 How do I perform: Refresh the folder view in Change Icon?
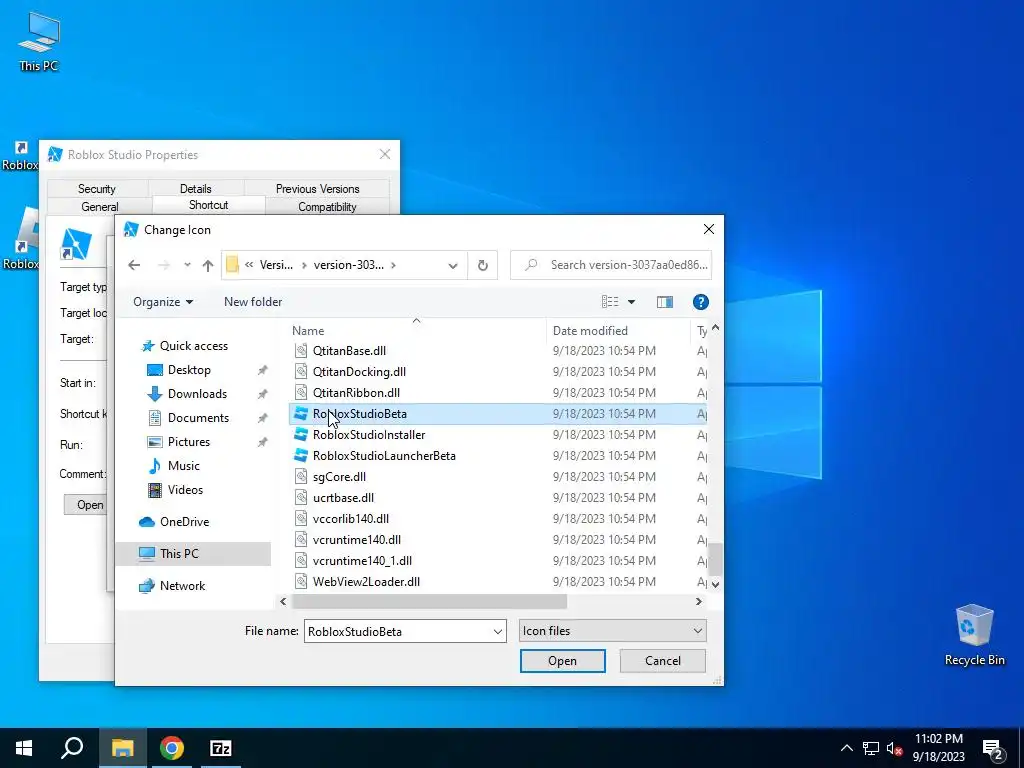[x=483, y=265]
